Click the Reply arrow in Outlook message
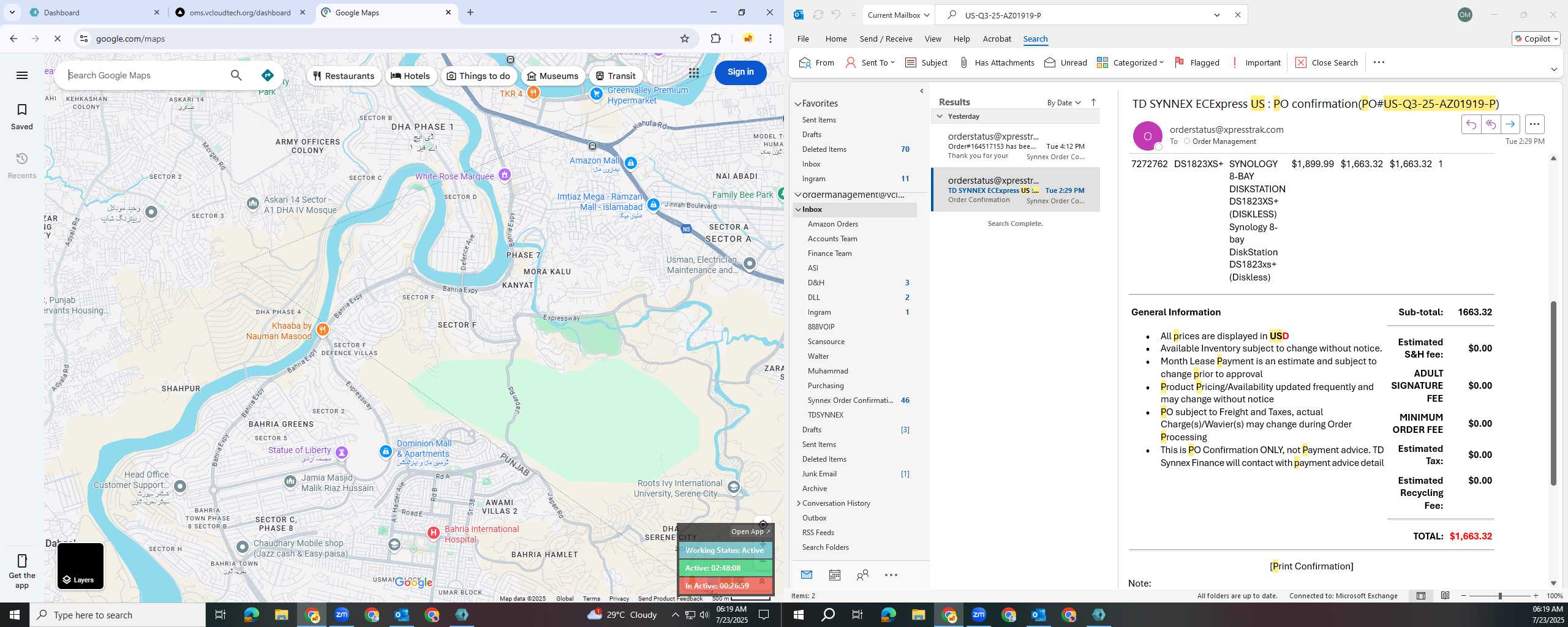Screen dimensions: 1568x627 pos(1471,124)
